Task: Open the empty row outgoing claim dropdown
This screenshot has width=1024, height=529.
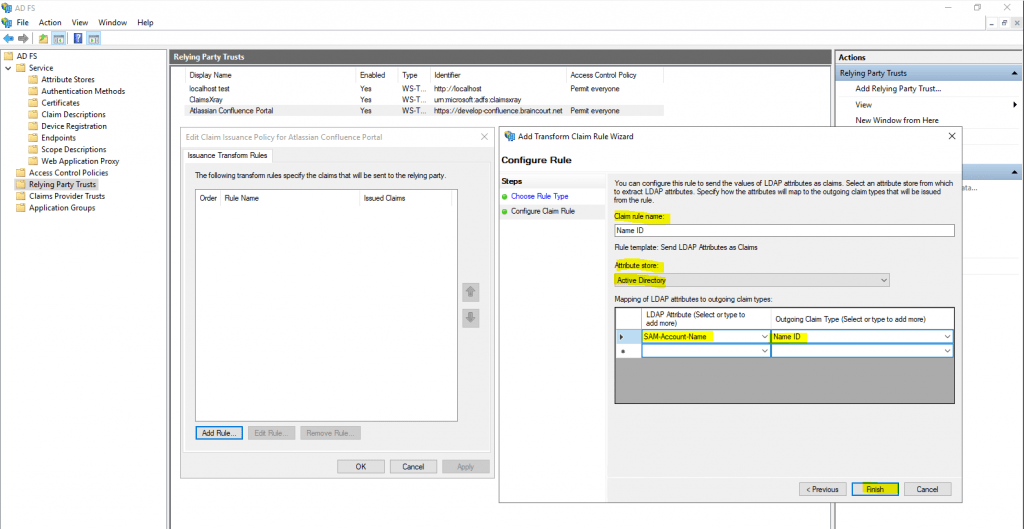Action: (x=947, y=351)
